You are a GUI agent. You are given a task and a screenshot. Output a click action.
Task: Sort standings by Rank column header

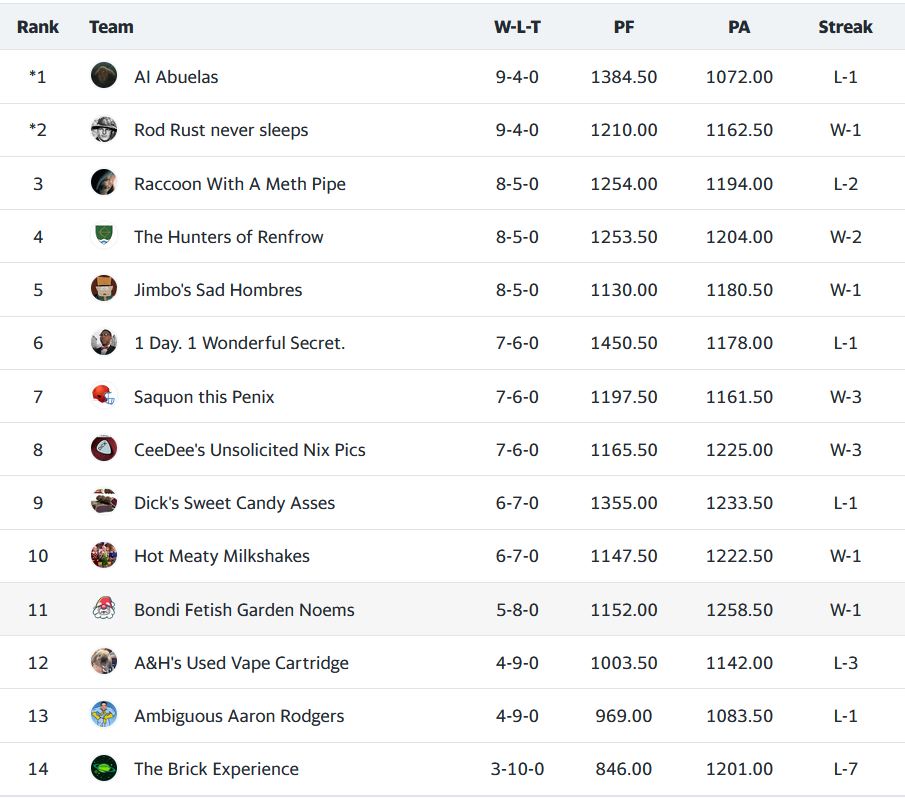[38, 27]
